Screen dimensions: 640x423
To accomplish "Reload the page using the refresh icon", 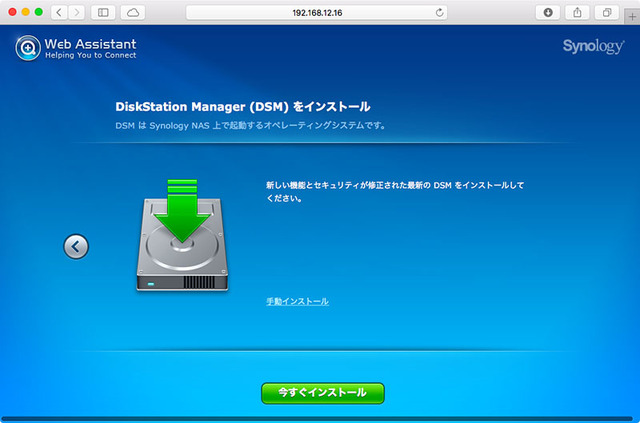I will pos(440,12).
